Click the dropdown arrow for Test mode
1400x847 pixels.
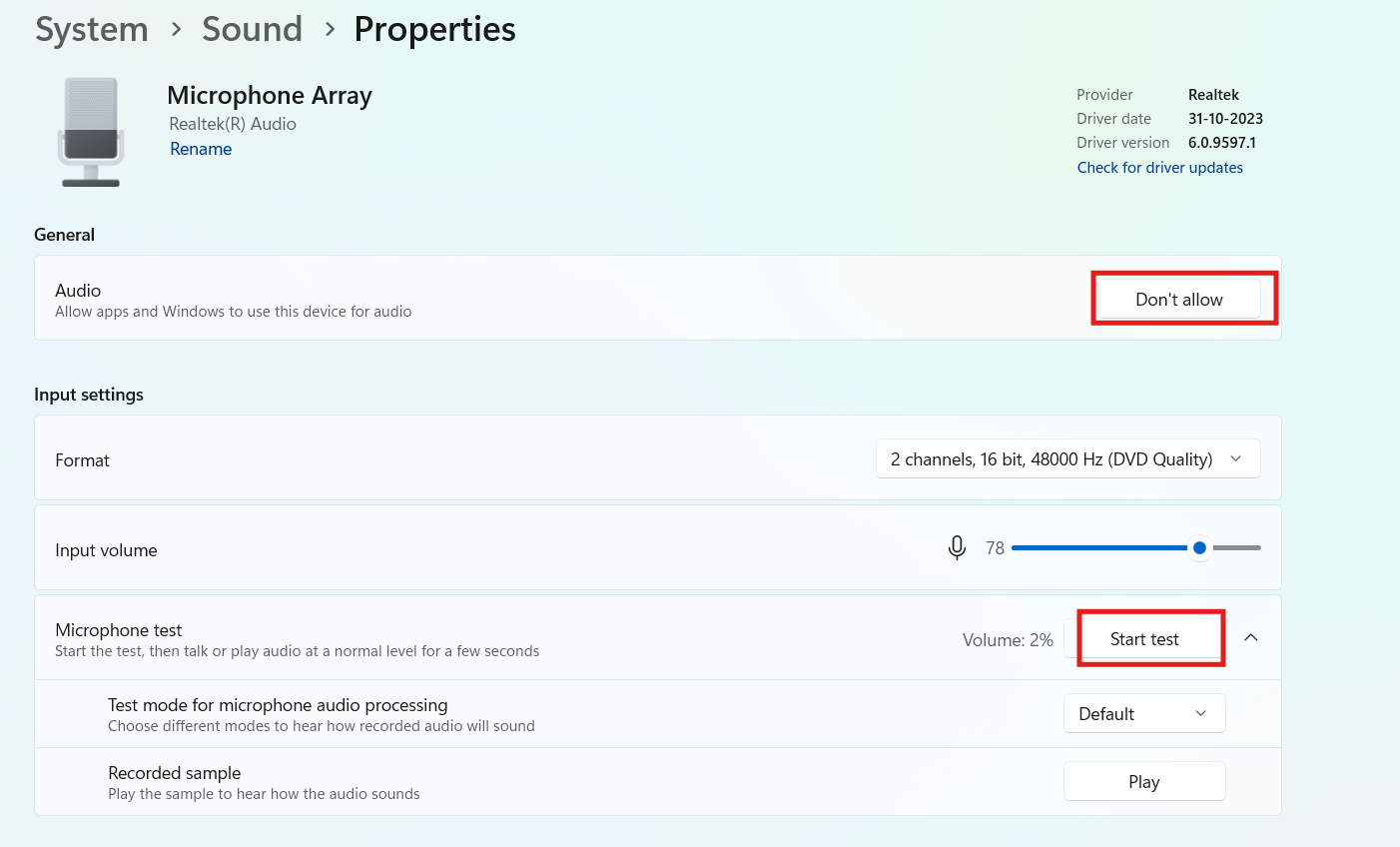[1202, 713]
